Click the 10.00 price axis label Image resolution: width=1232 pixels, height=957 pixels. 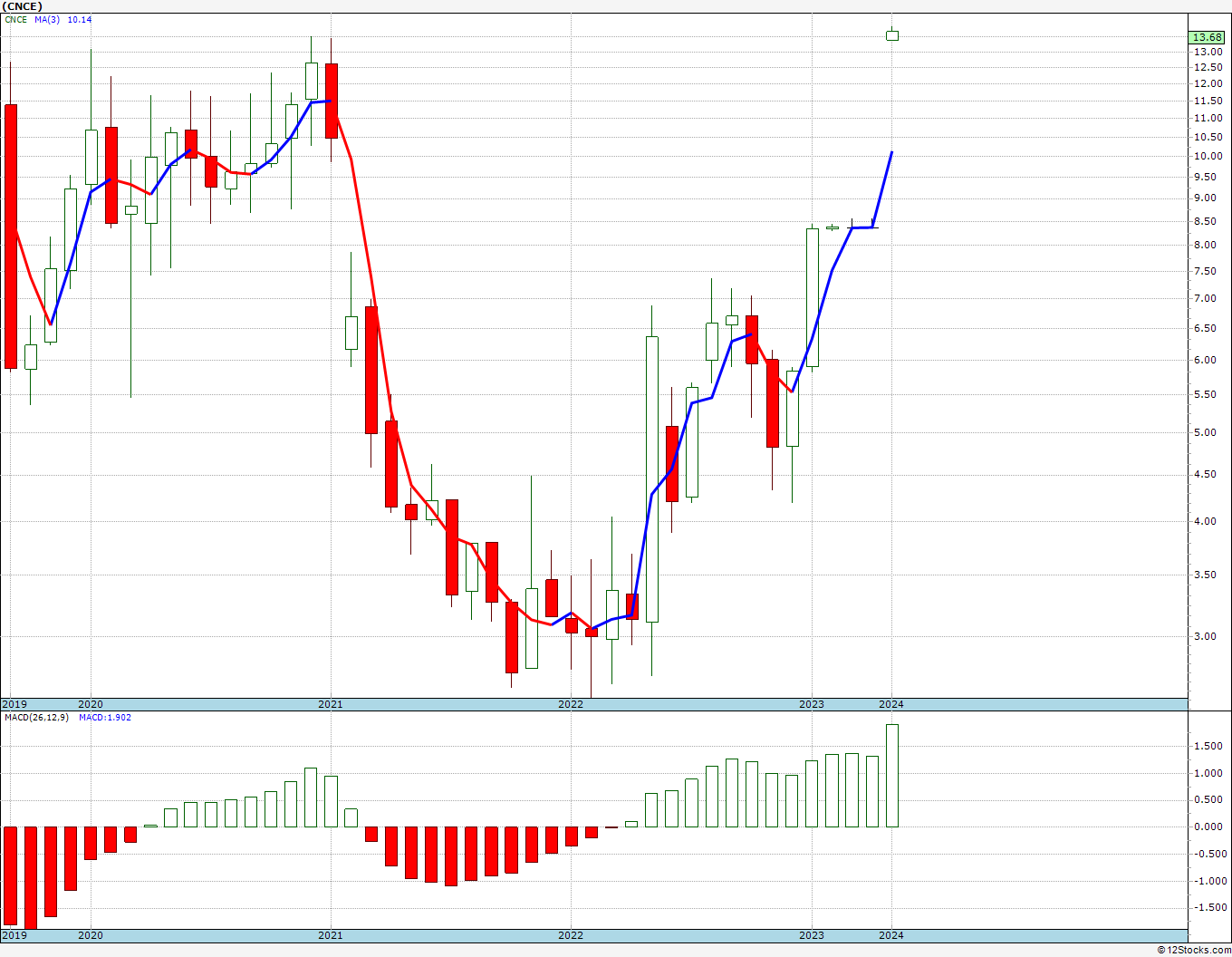(x=1208, y=156)
